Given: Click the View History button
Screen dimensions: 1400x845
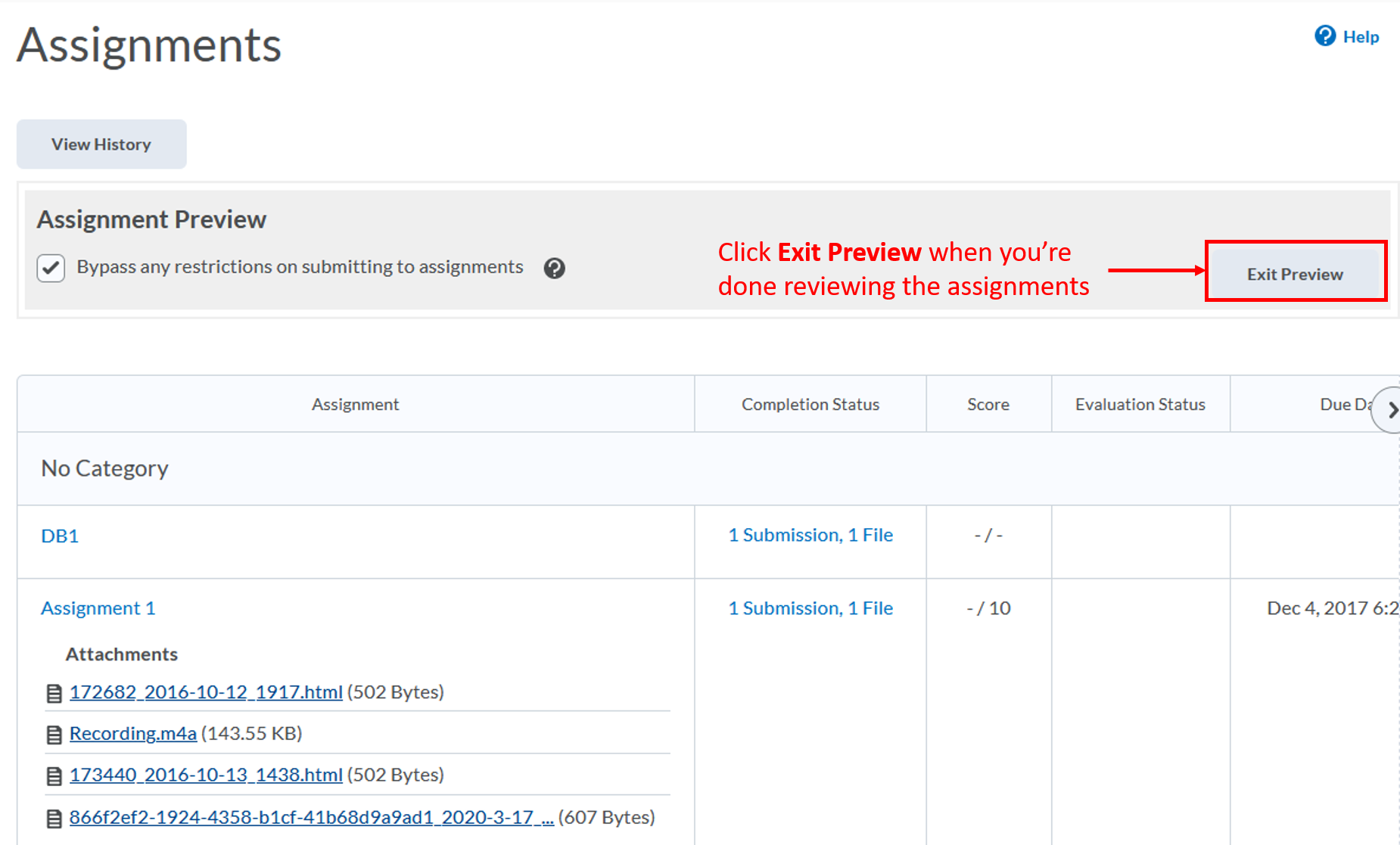Looking at the screenshot, I should coord(101,144).
